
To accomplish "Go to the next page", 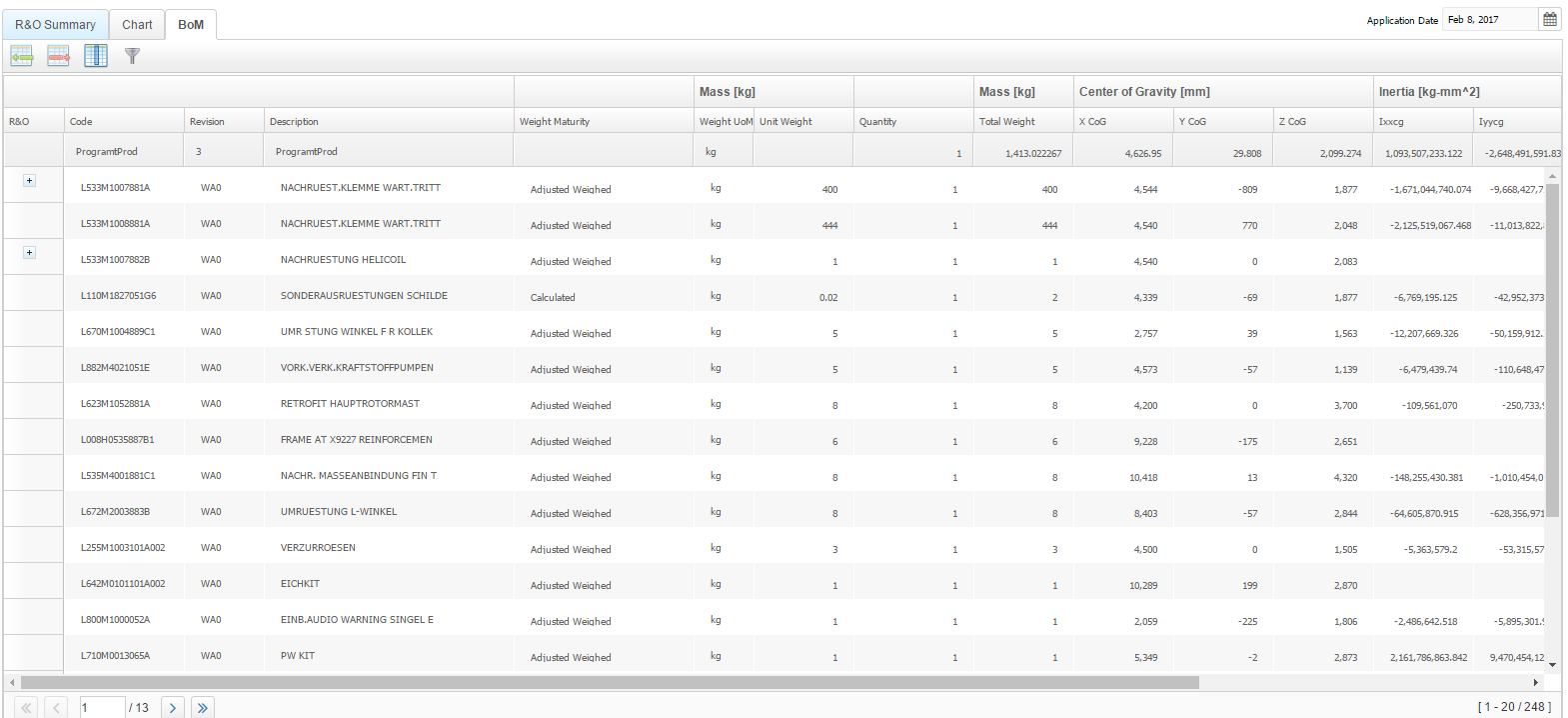I will 172,707.
